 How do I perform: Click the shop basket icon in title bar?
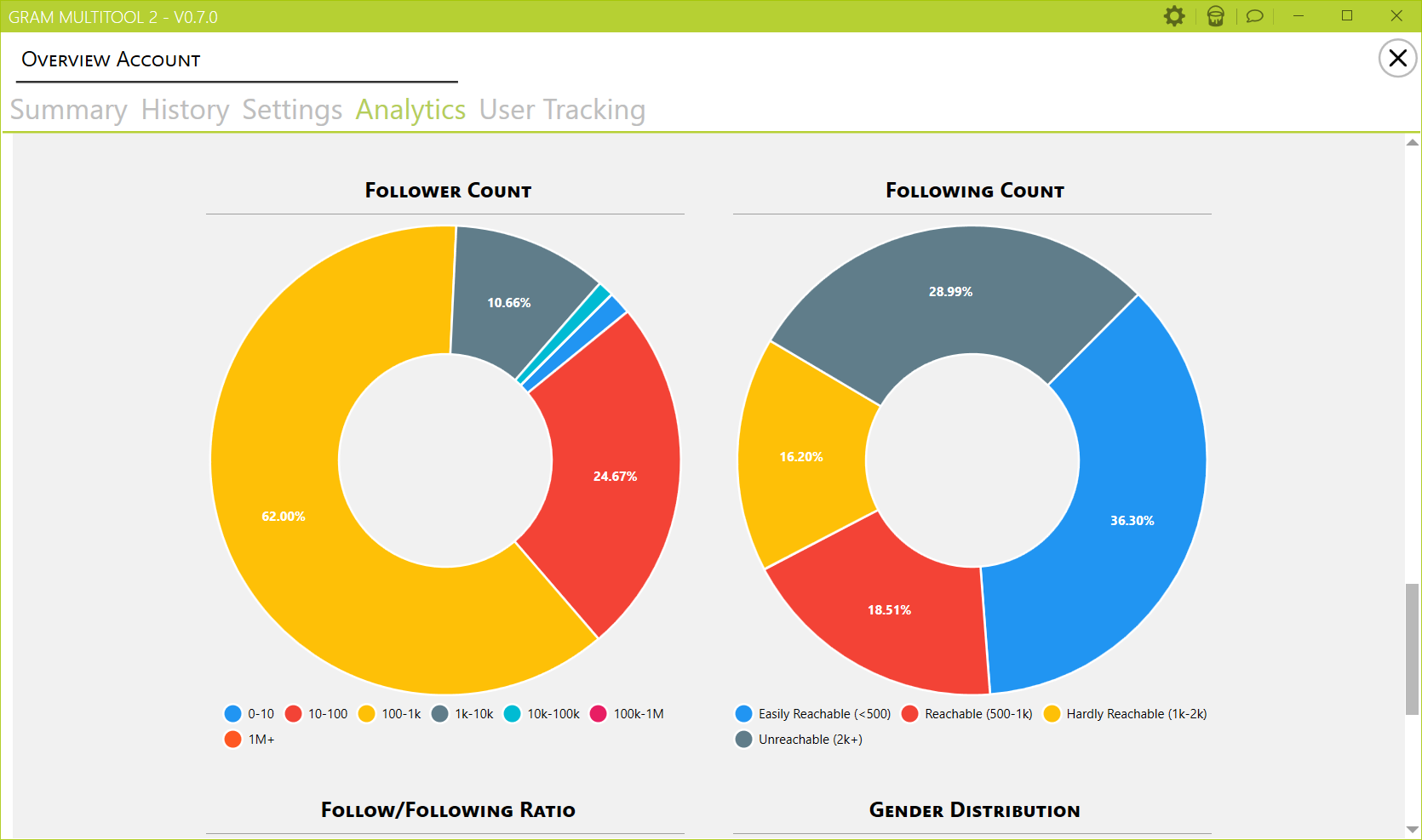pos(1216,16)
